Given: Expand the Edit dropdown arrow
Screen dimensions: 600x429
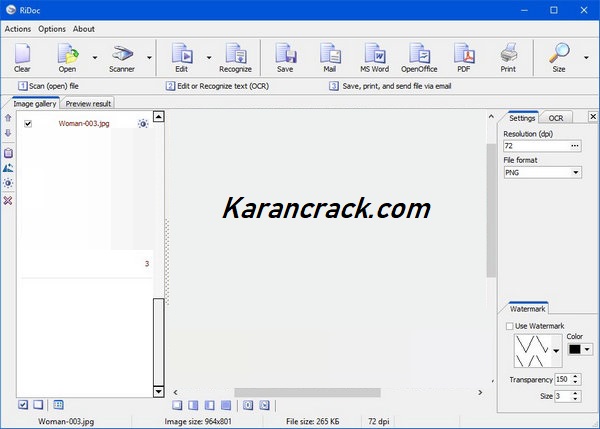Looking at the screenshot, I should click(x=209, y=58).
